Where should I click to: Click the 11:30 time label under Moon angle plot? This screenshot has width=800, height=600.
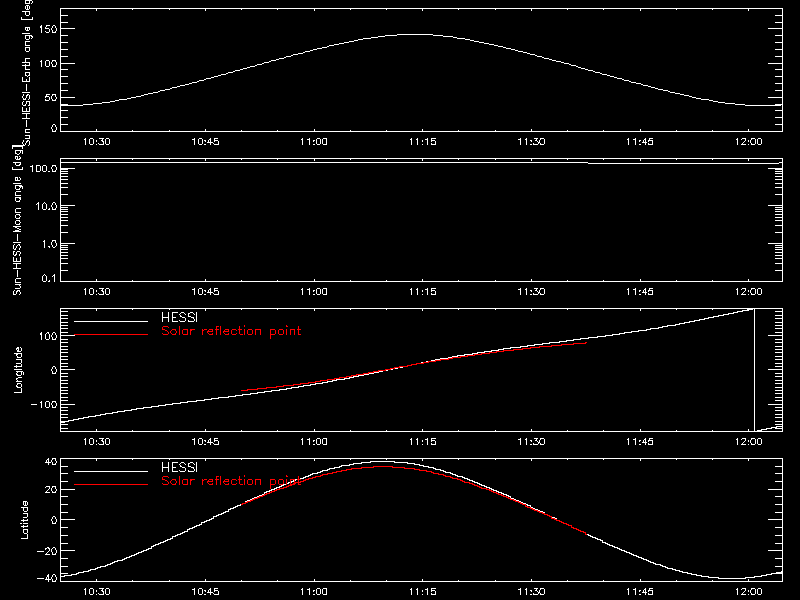coord(531,292)
